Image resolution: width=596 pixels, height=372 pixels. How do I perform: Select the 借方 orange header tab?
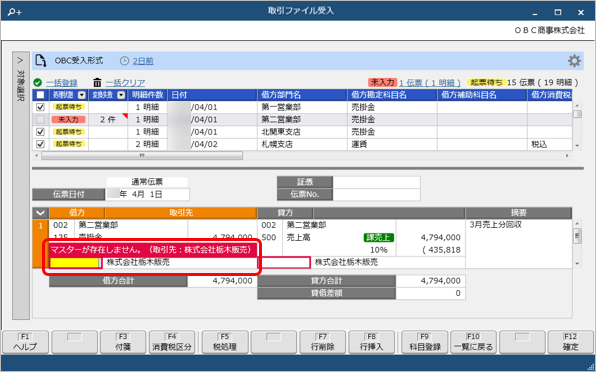[x=77, y=213]
